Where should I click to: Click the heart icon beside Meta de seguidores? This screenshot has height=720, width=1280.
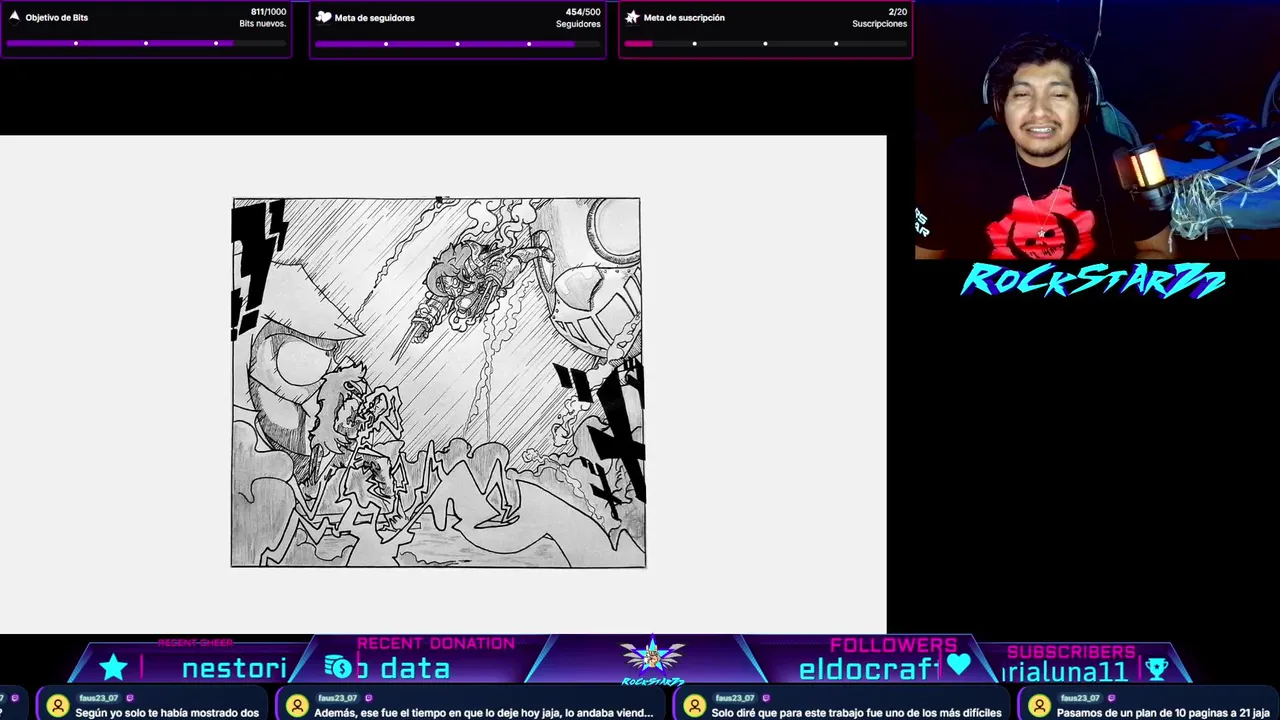point(324,17)
